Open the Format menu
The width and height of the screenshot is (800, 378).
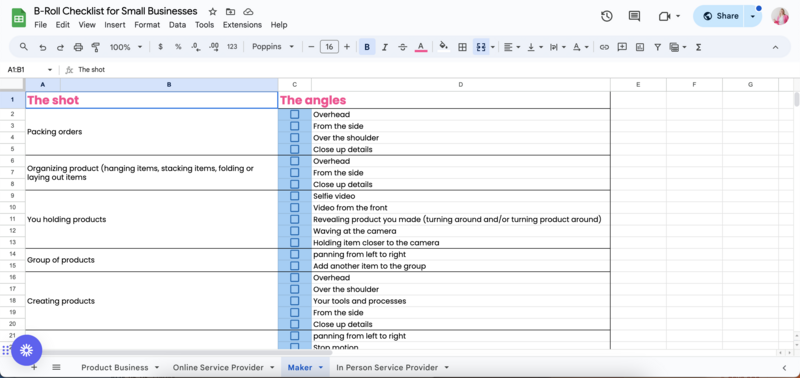pos(147,24)
